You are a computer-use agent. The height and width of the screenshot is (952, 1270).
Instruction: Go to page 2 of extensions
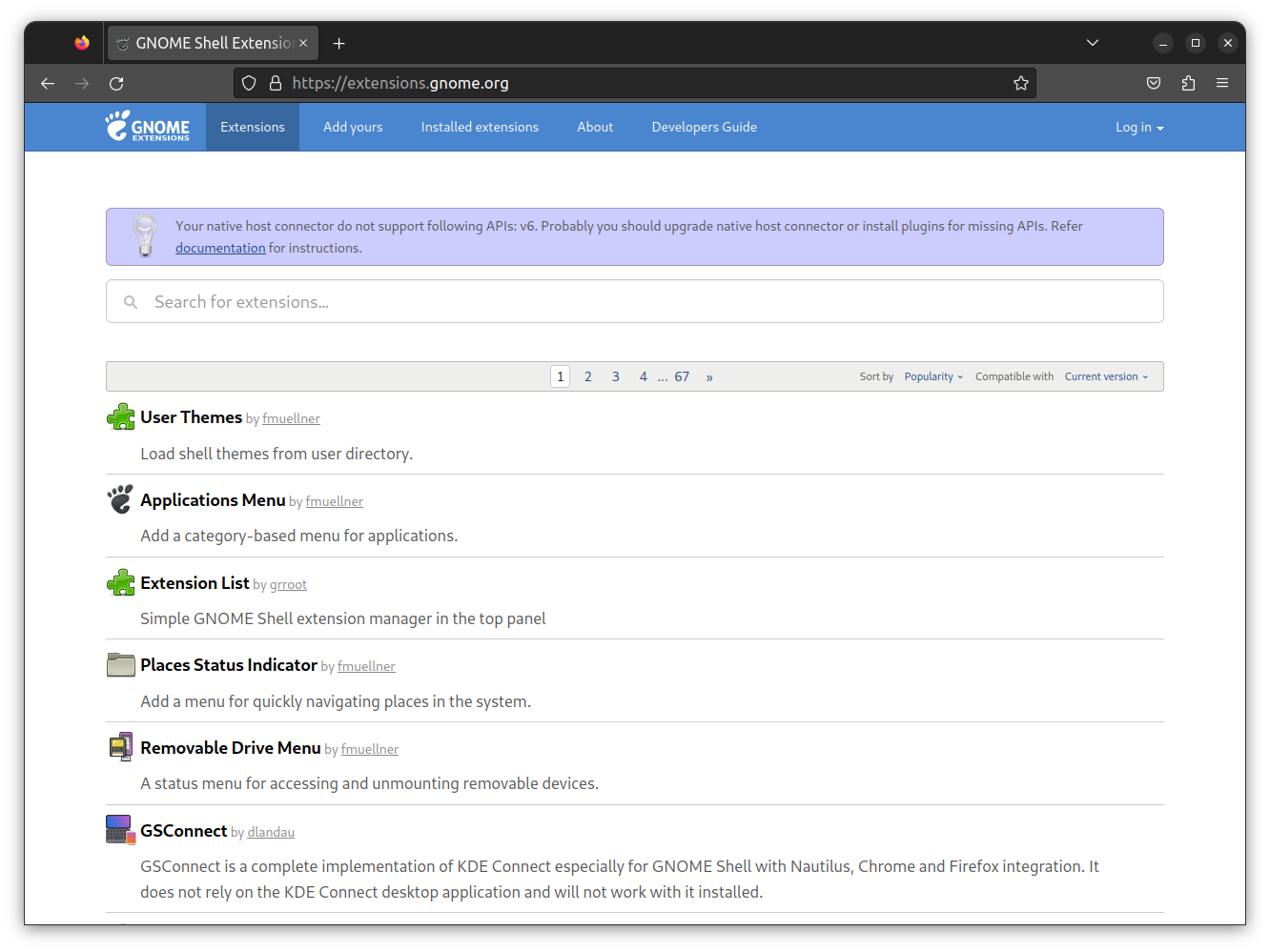588,376
